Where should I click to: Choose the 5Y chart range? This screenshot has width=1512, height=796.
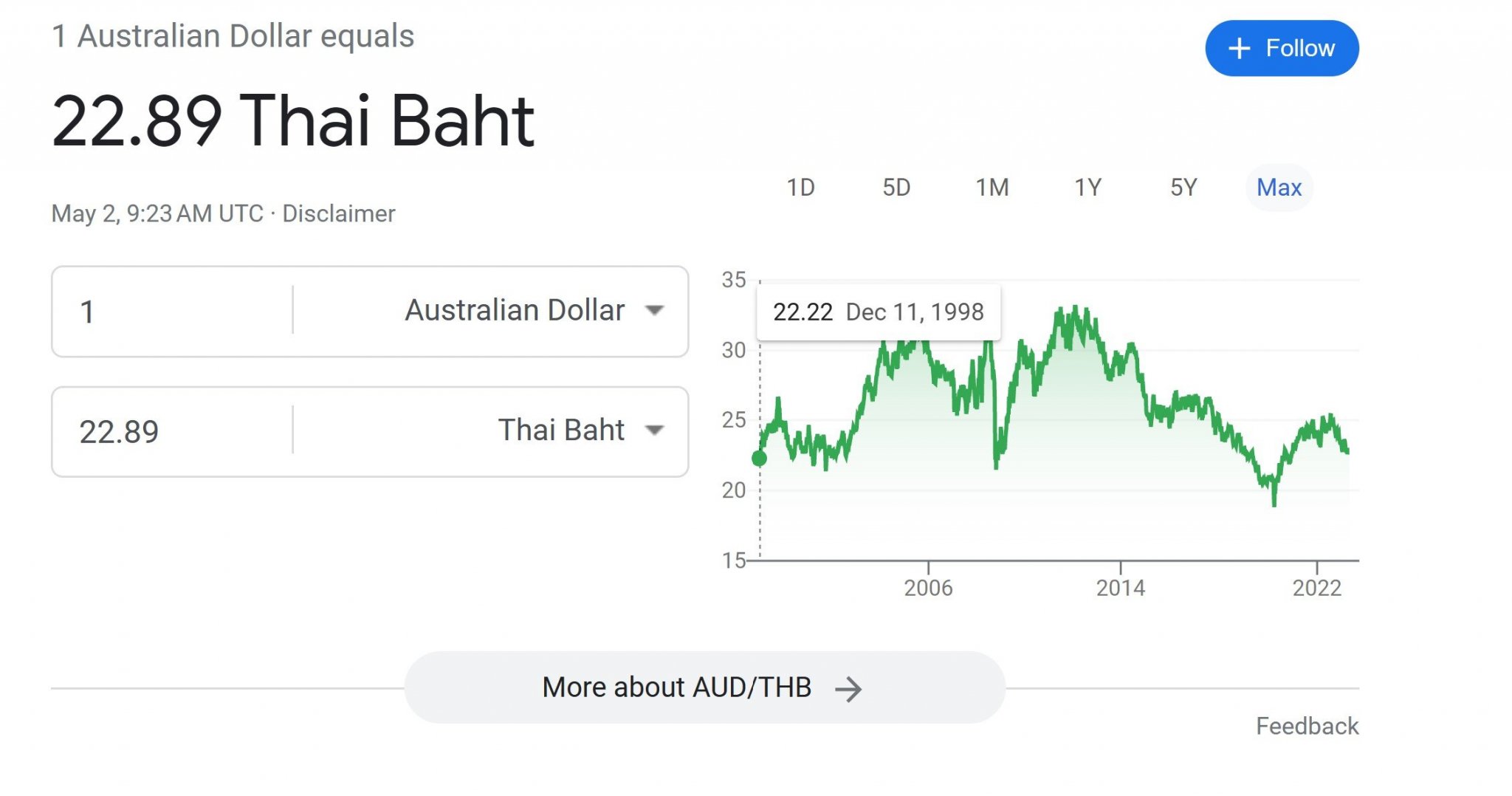click(x=1183, y=188)
